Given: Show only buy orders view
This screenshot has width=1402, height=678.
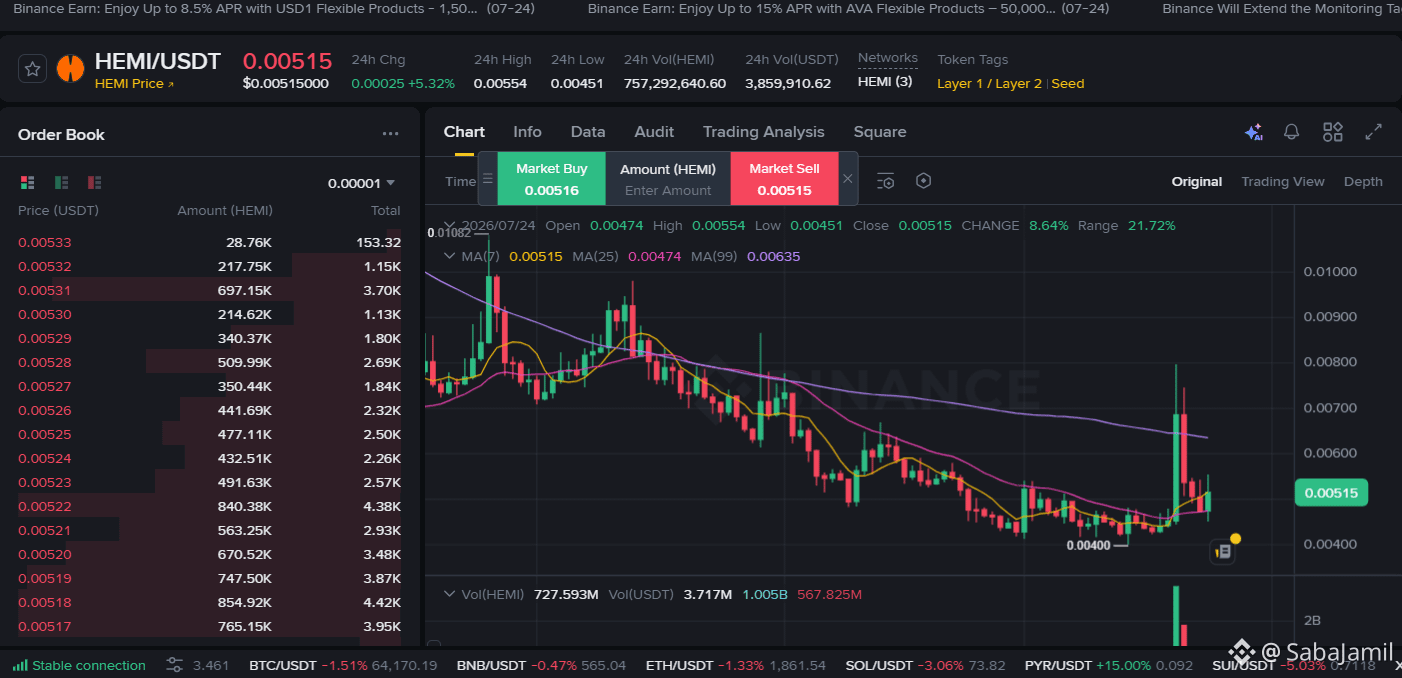Looking at the screenshot, I should pyautogui.click(x=61, y=182).
